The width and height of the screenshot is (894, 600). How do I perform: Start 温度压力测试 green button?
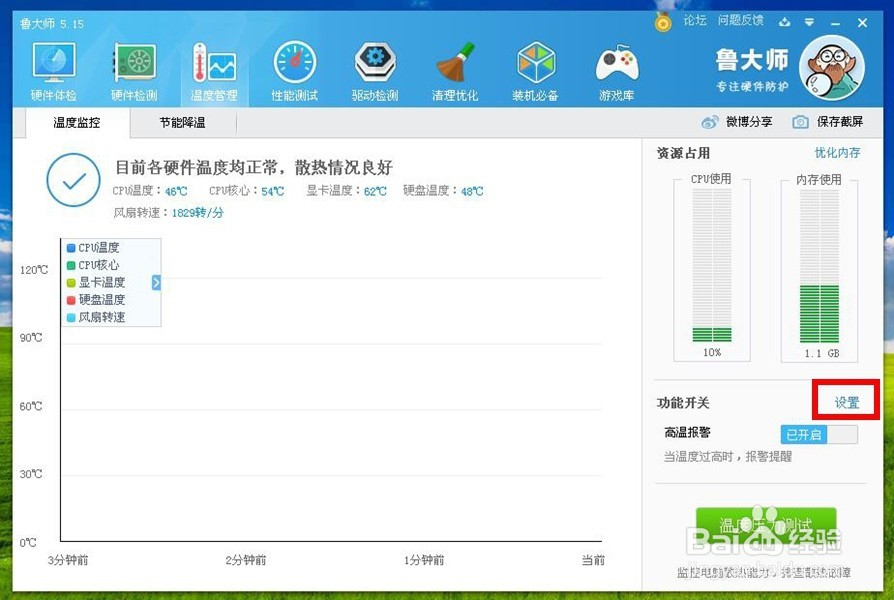[766, 526]
